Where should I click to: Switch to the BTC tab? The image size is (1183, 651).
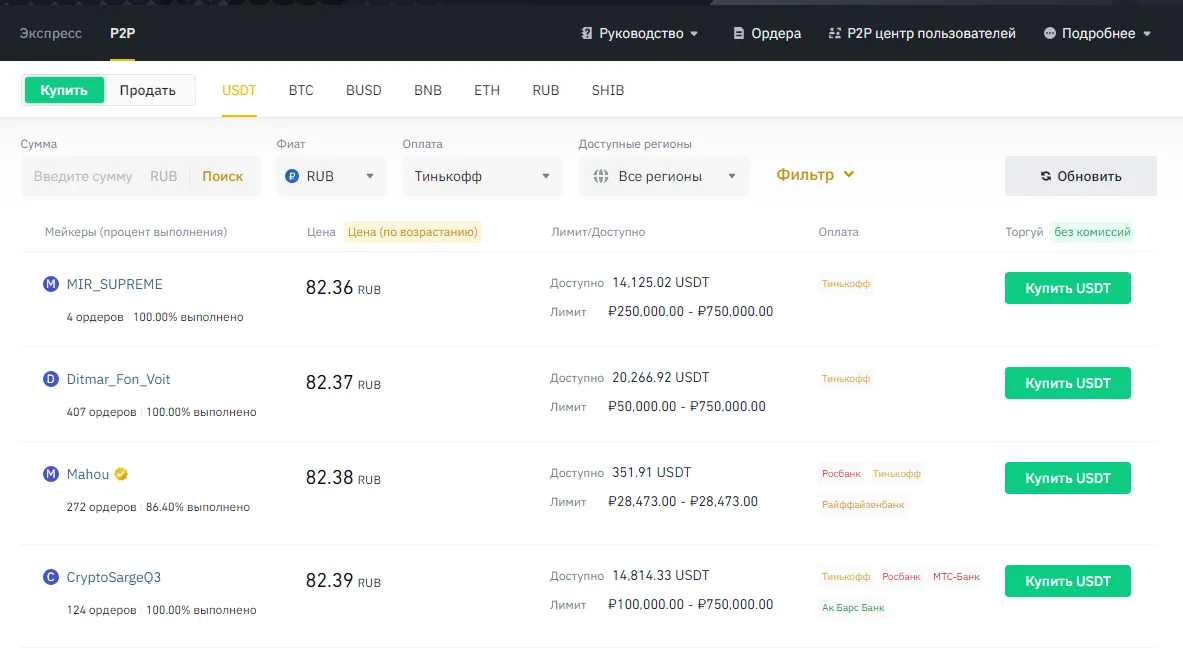(301, 90)
